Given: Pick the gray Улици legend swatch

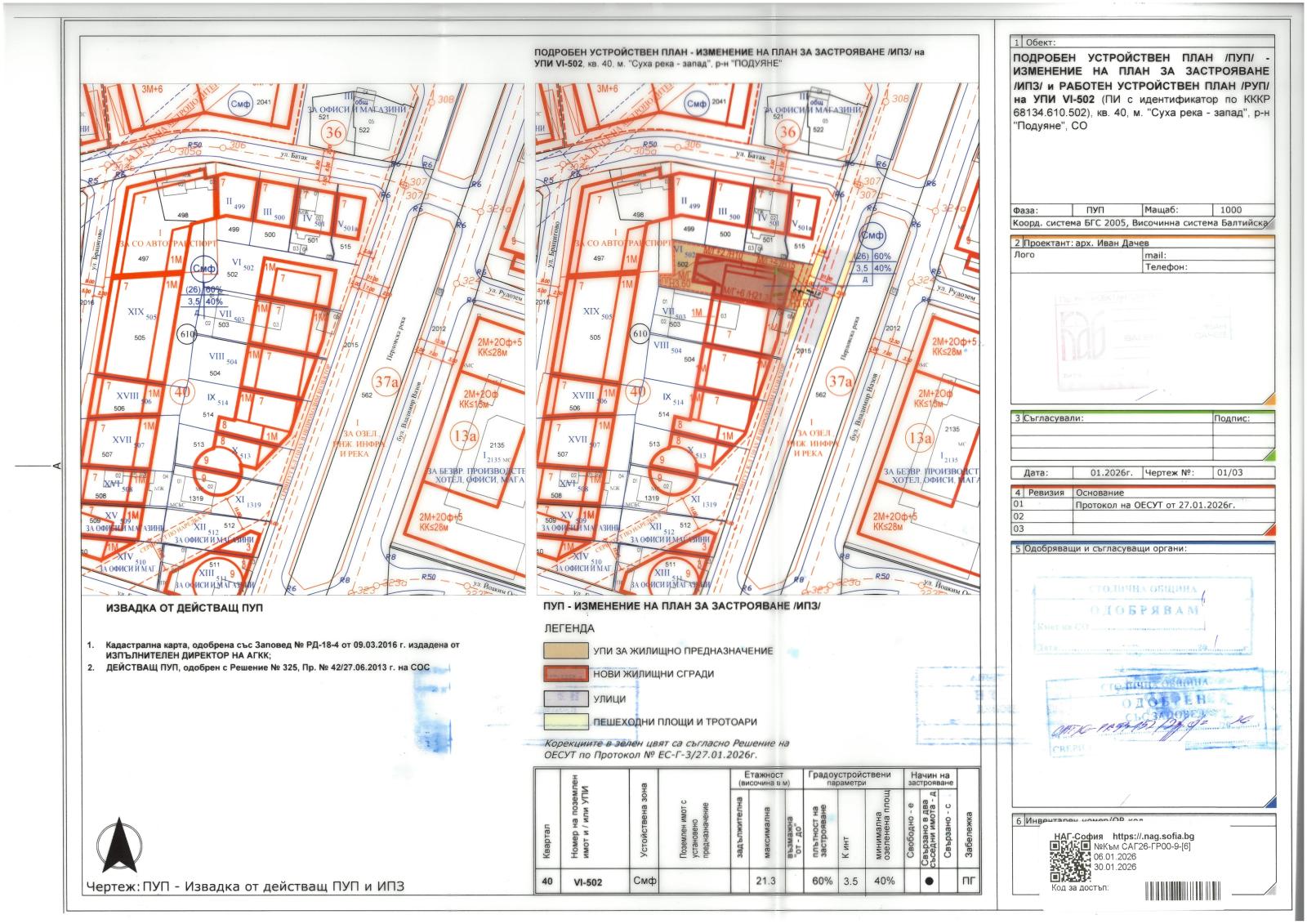Looking at the screenshot, I should (565, 699).
